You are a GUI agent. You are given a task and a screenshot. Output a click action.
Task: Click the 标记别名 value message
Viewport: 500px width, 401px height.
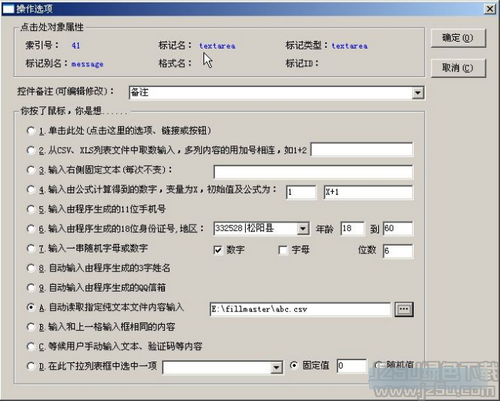[87, 64]
